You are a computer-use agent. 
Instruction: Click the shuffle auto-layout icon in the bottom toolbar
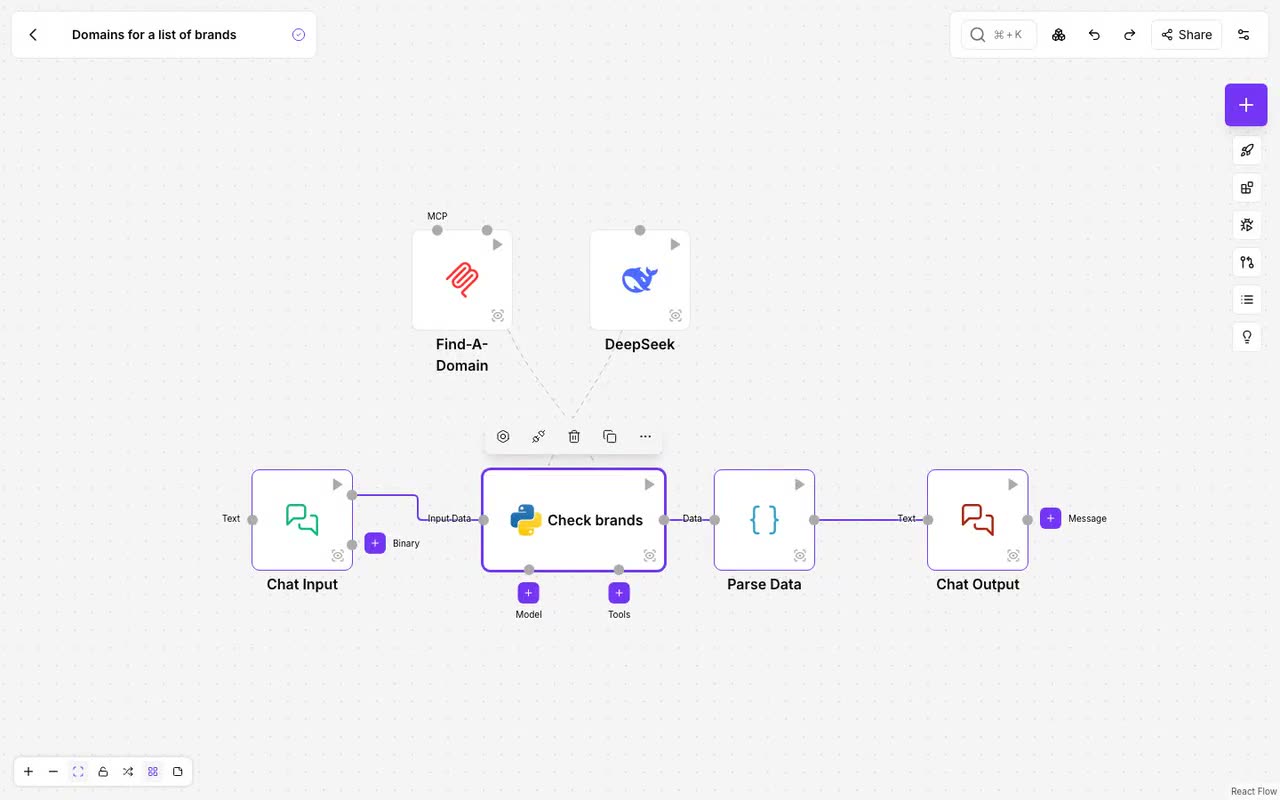128,772
